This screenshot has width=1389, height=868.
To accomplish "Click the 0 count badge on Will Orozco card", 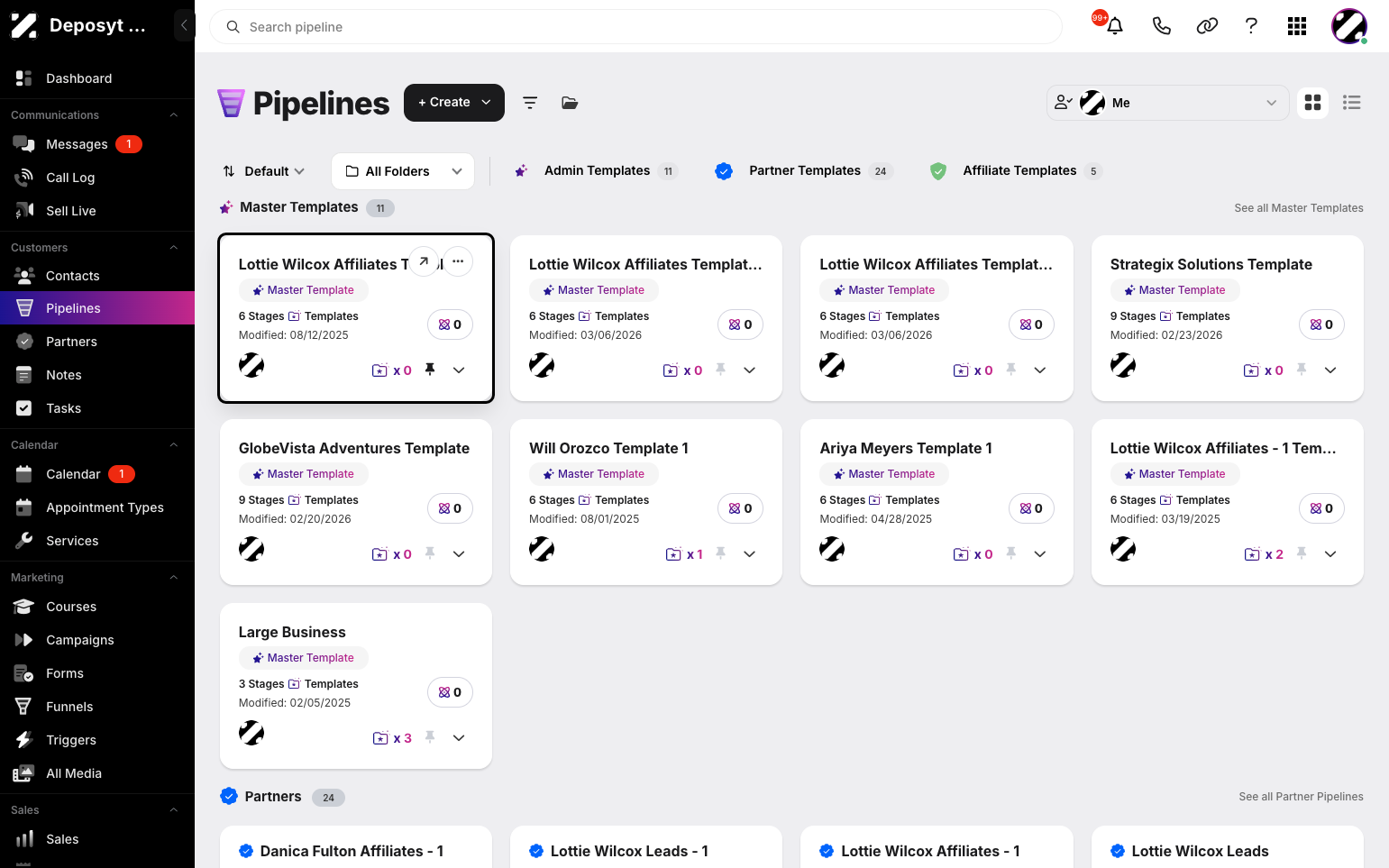I will tap(740, 508).
